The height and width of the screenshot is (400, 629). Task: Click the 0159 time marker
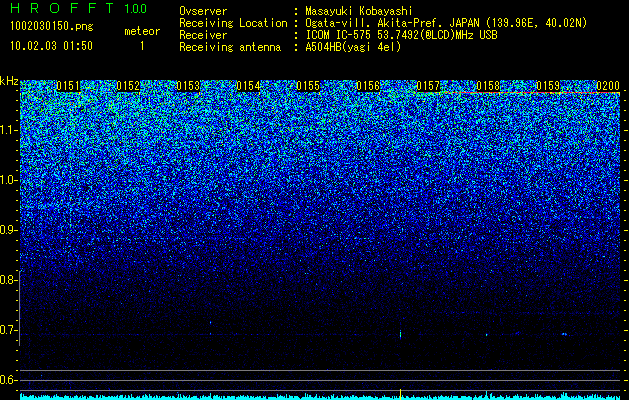pos(548,86)
